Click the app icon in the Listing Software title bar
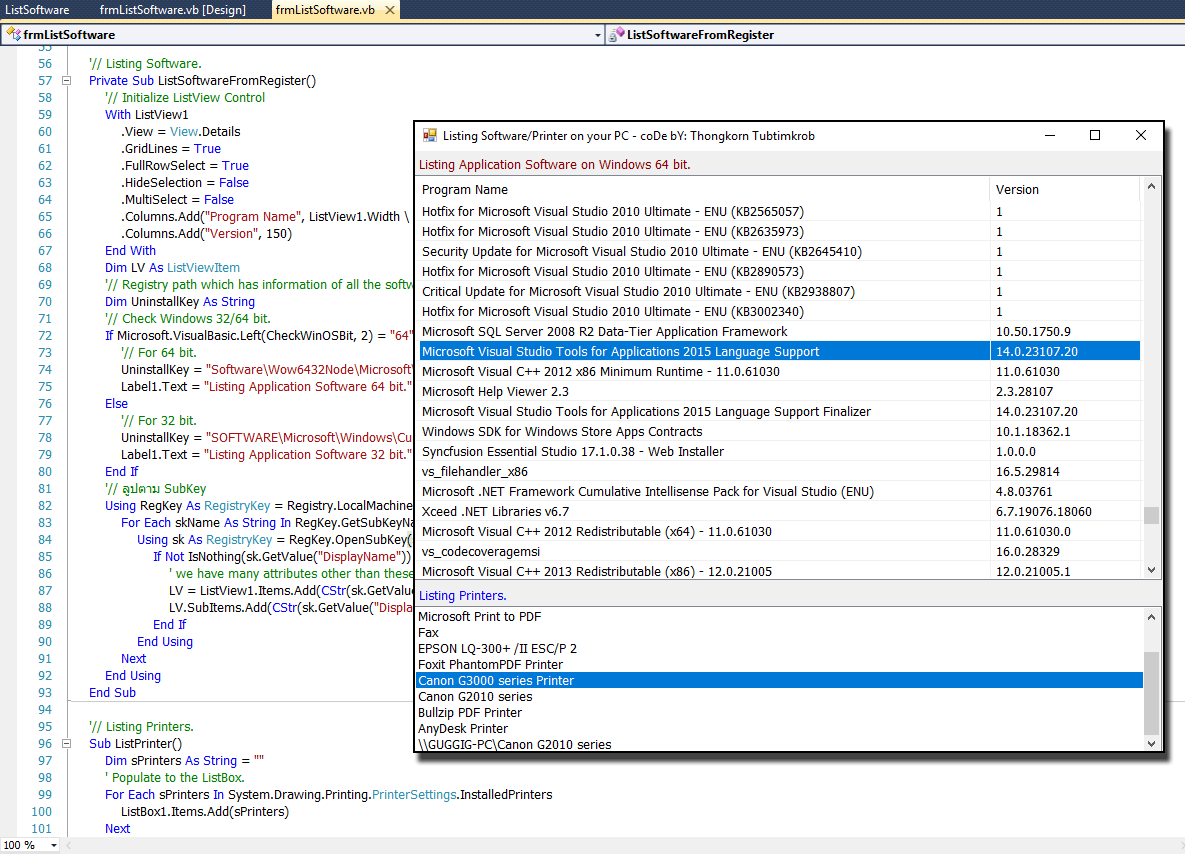 click(429, 135)
